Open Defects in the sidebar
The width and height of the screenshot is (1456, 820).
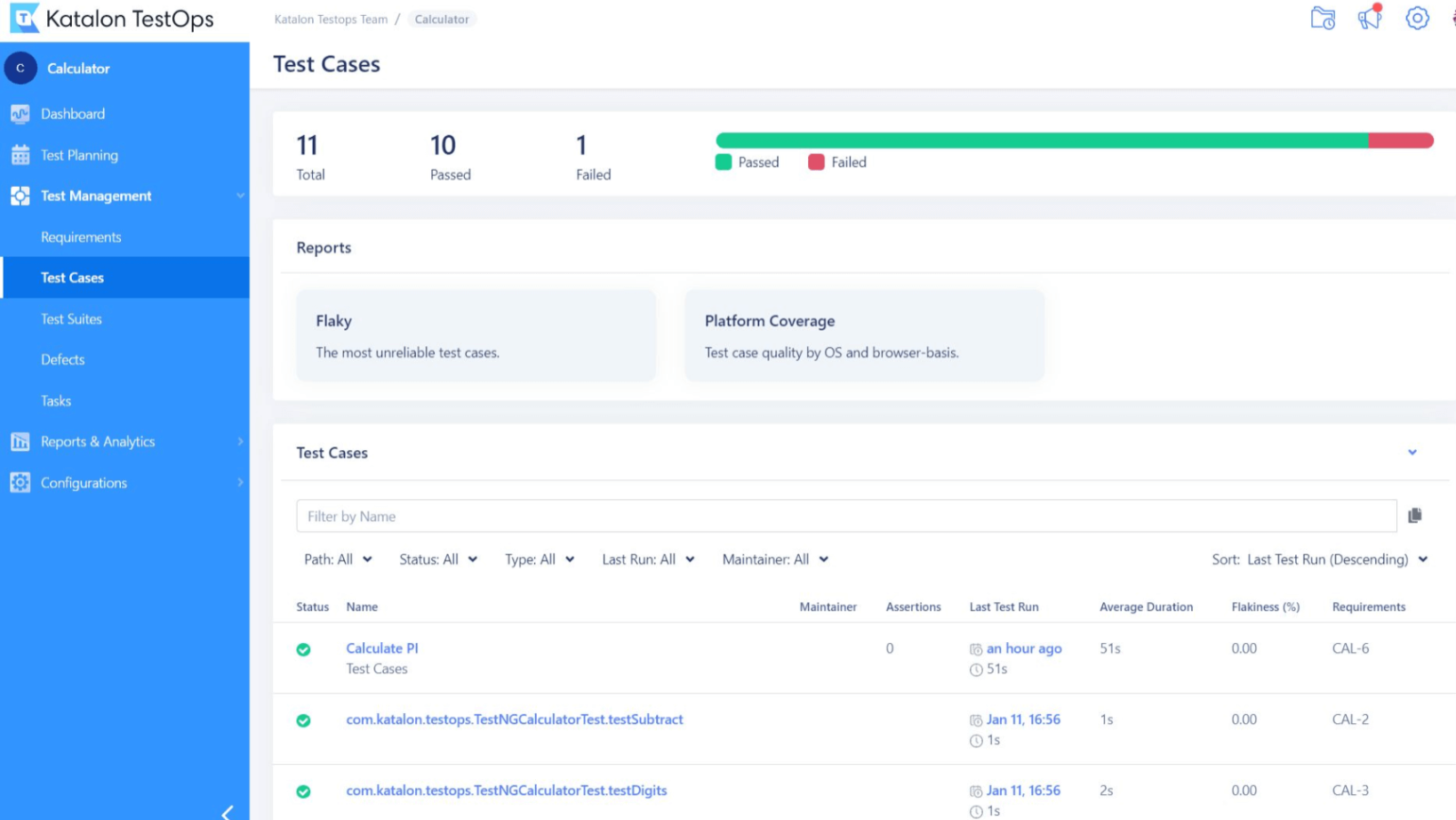[62, 359]
